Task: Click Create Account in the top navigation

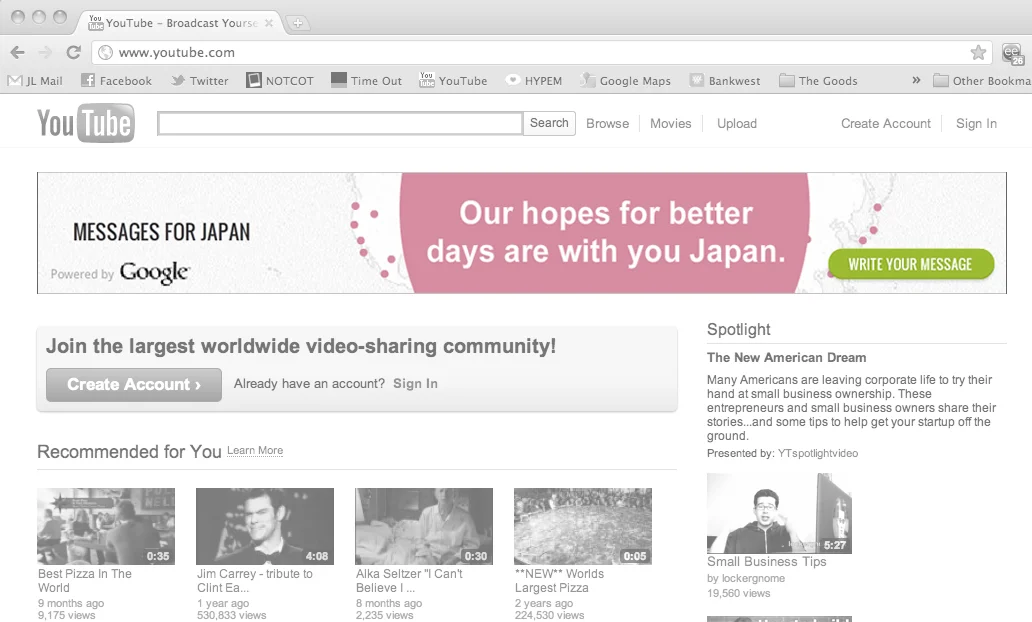Action: (886, 124)
